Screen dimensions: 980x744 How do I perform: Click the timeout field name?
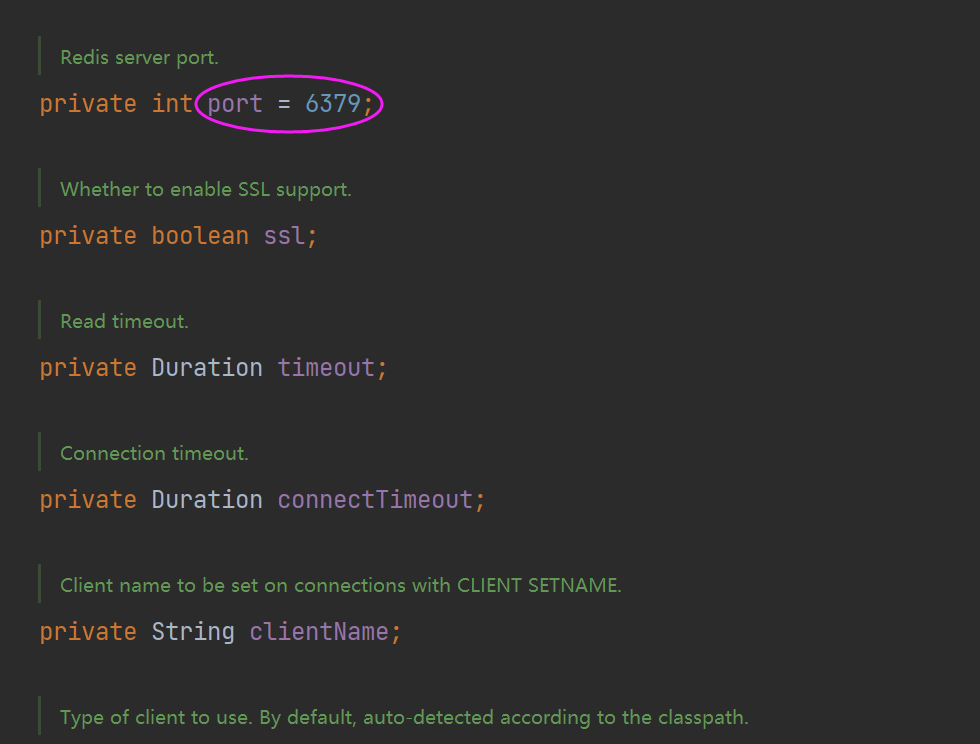coord(326,368)
